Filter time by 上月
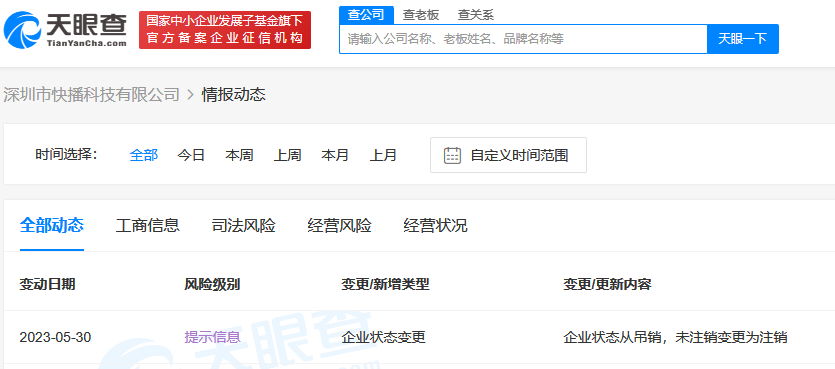835x369 pixels. 383,155
